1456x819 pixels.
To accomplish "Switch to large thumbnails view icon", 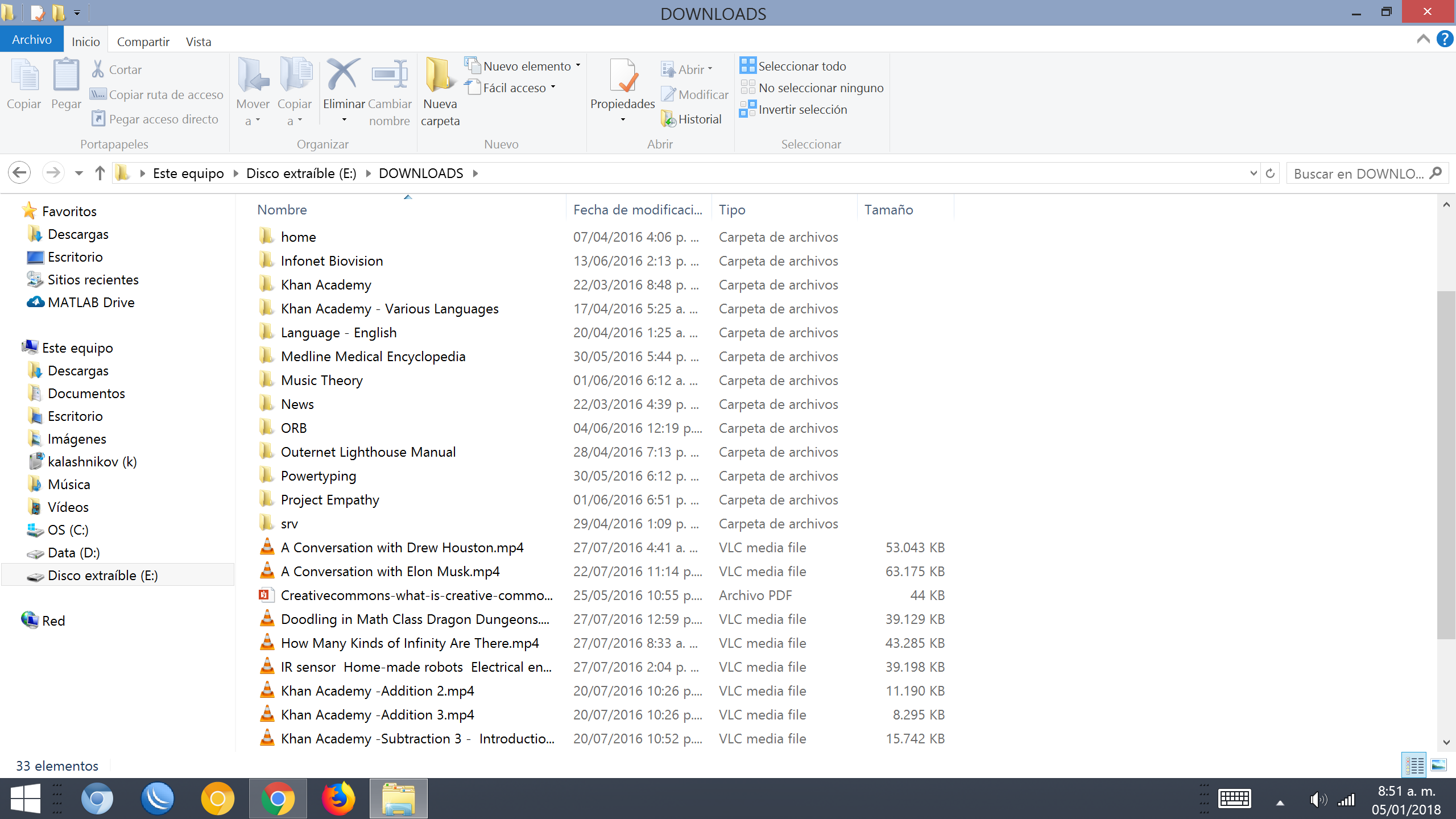I will (1439, 765).
